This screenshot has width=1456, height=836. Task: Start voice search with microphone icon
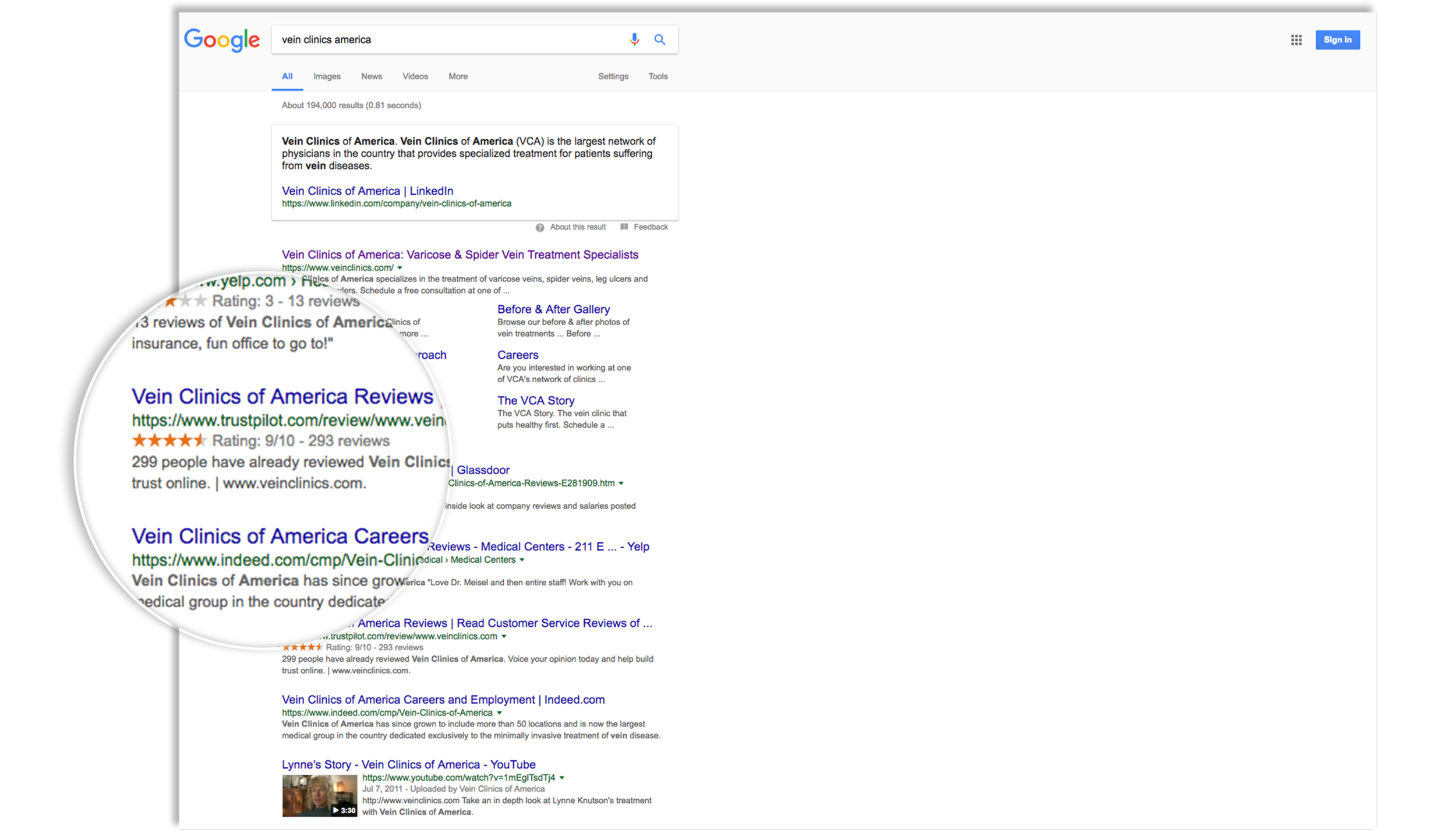(x=634, y=40)
